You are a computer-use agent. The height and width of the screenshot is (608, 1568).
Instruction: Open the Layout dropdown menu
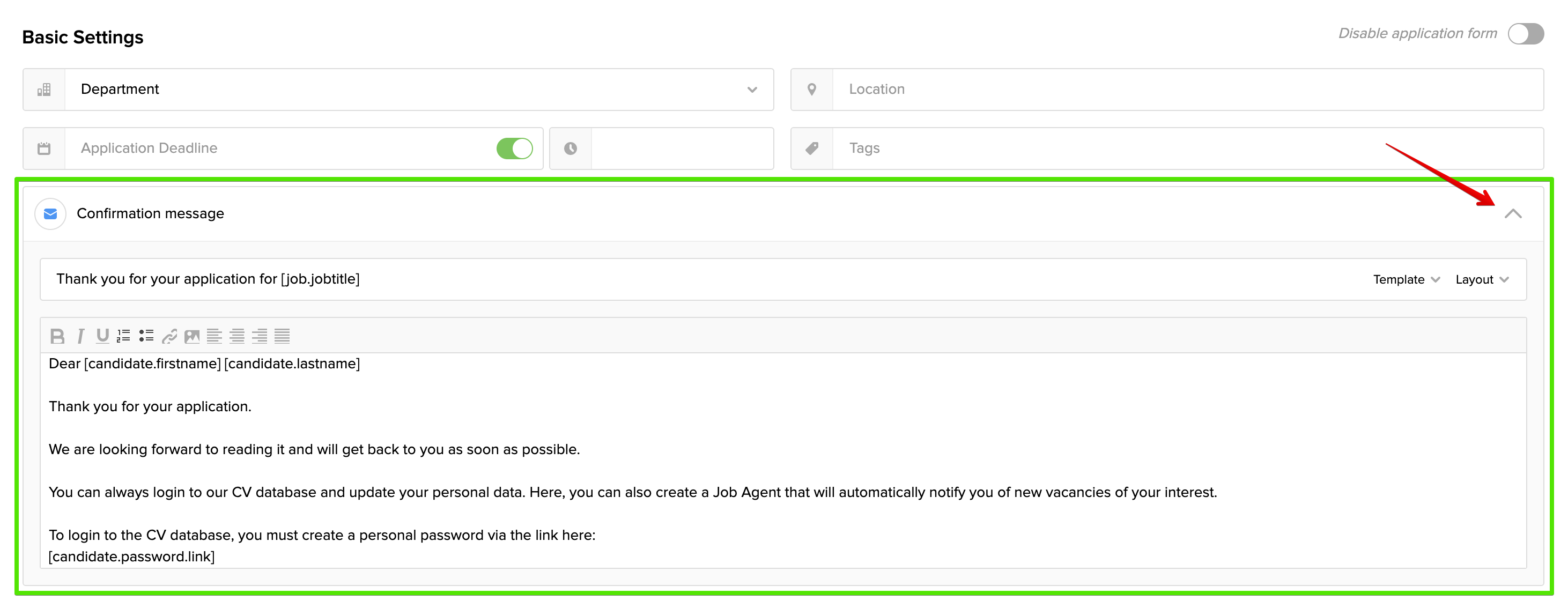click(1482, 280)
